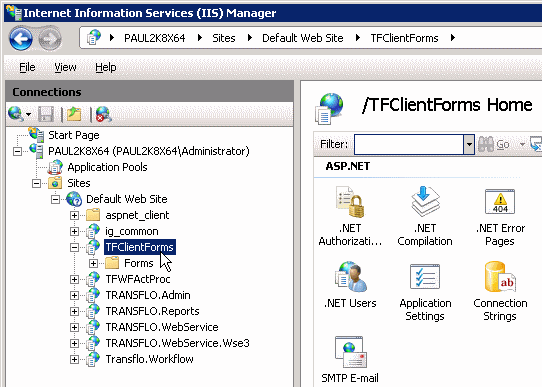
Task: Select the highlighted TFClientForms tree item
Action: click(x=140, y=247)
